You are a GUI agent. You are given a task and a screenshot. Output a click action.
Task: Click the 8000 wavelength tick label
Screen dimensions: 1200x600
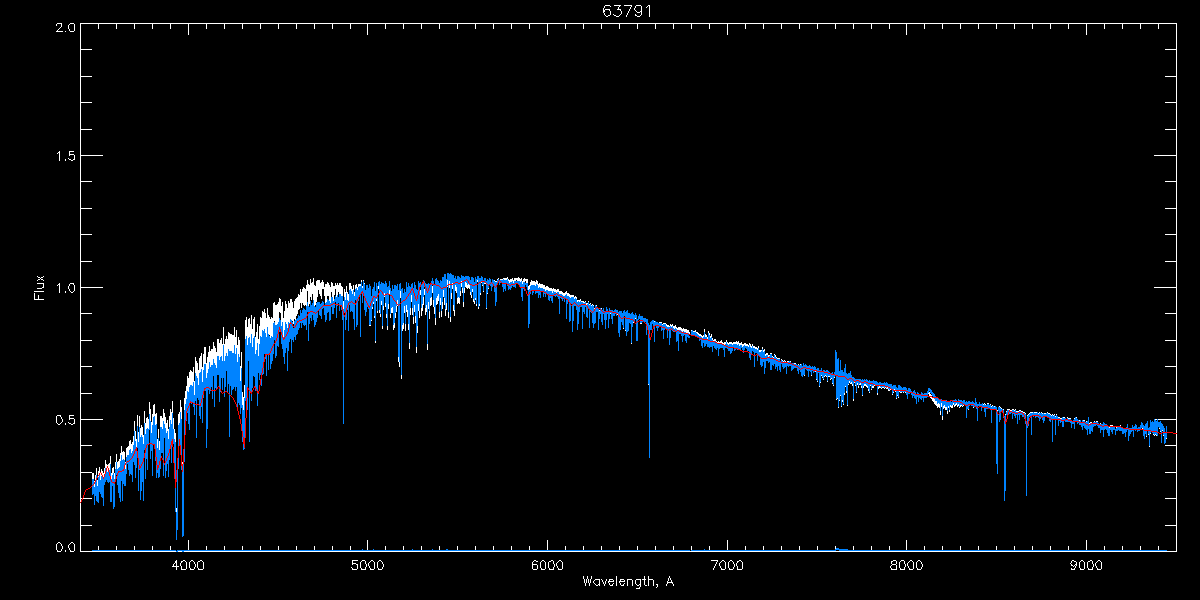tap(907, 564)
